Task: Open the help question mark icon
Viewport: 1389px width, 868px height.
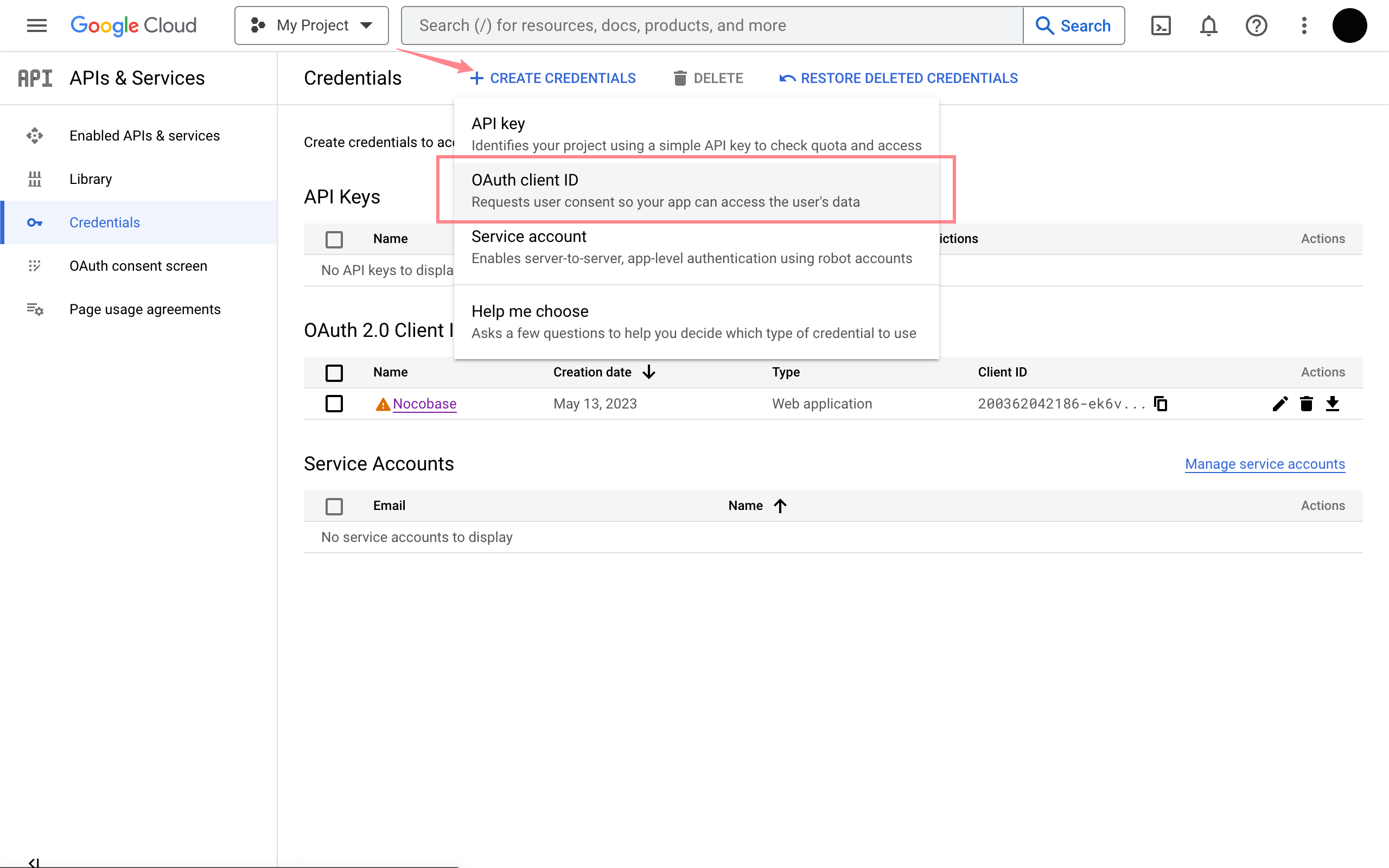Action: coord(1256,25)
